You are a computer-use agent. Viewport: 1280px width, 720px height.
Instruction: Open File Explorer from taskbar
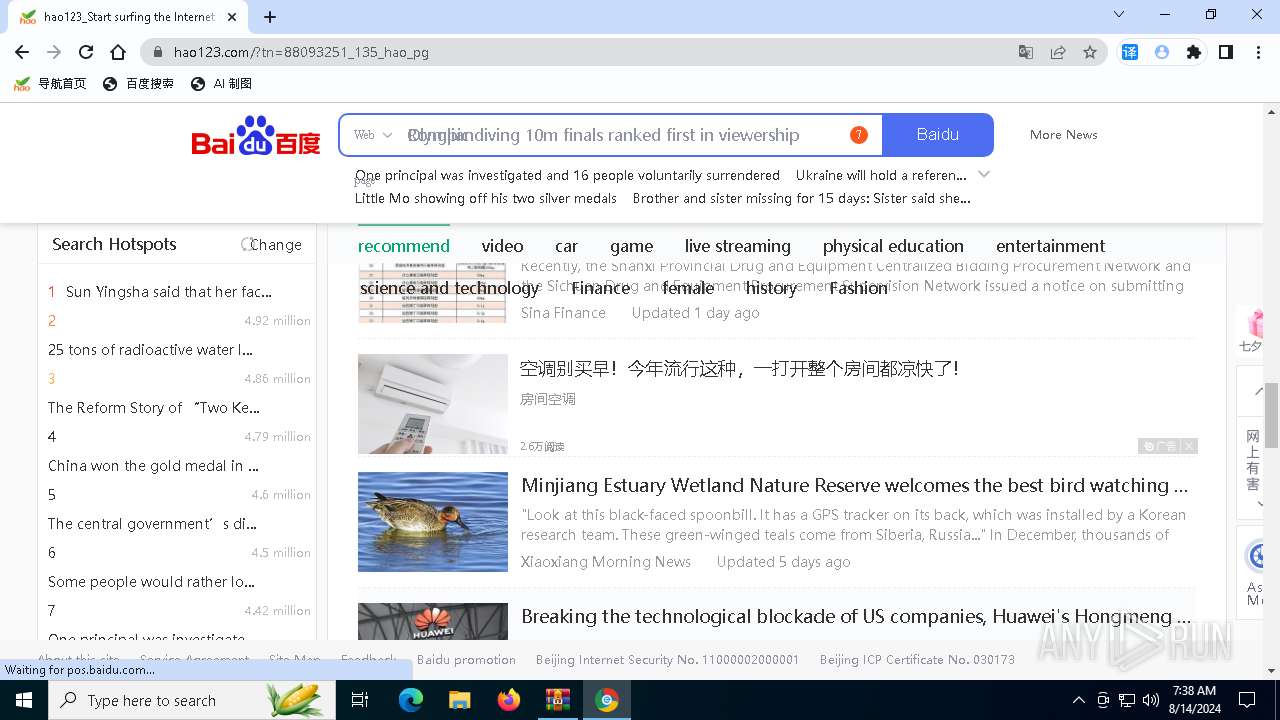(459, 700)
